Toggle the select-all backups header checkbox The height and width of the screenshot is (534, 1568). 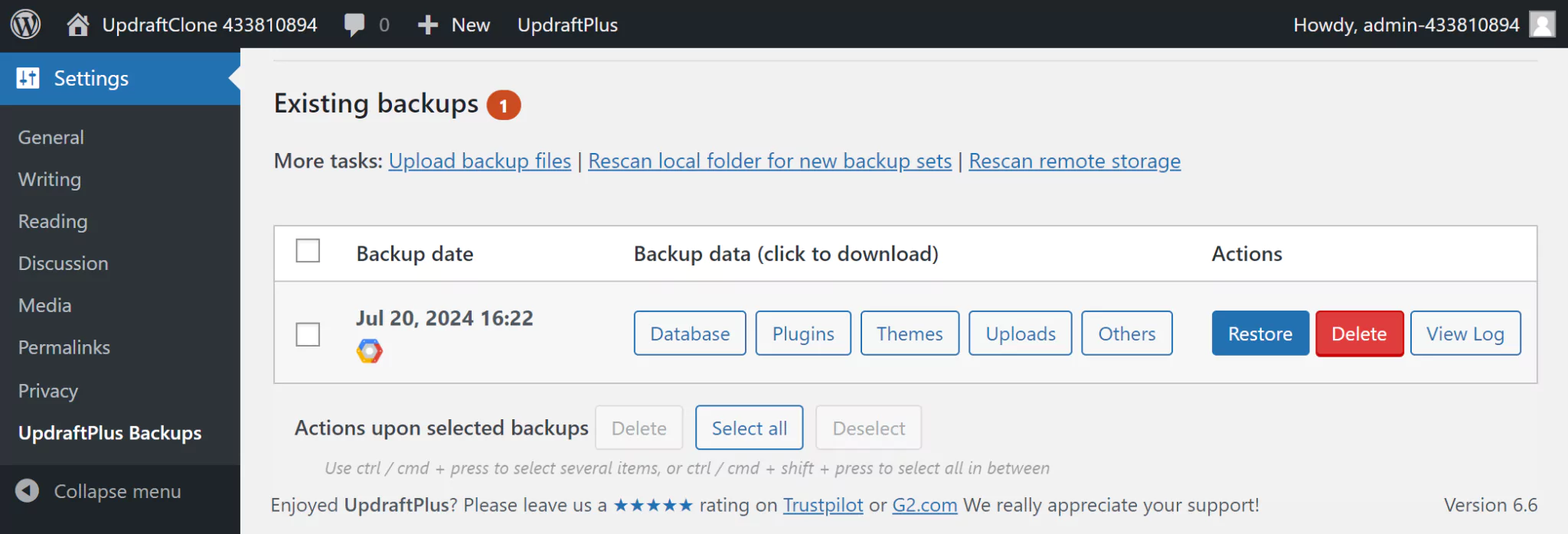308,251
